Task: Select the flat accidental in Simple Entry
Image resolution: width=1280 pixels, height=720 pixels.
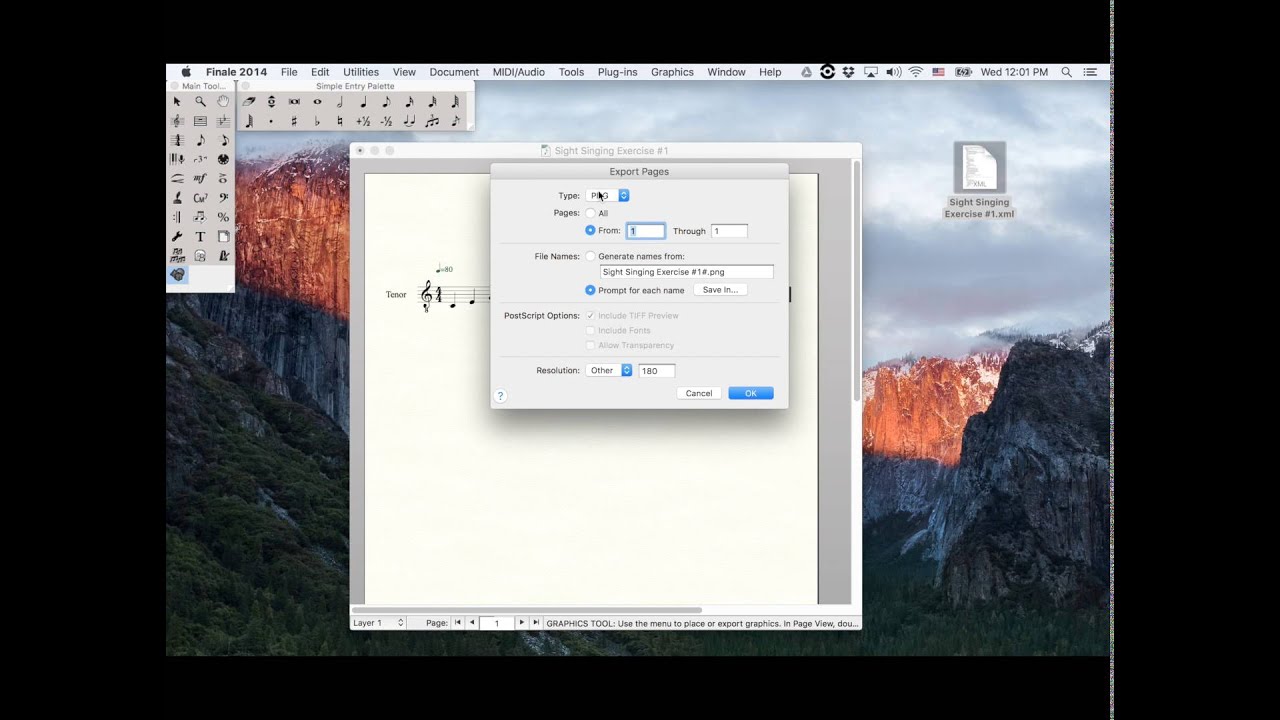Action: click(317, 121)
